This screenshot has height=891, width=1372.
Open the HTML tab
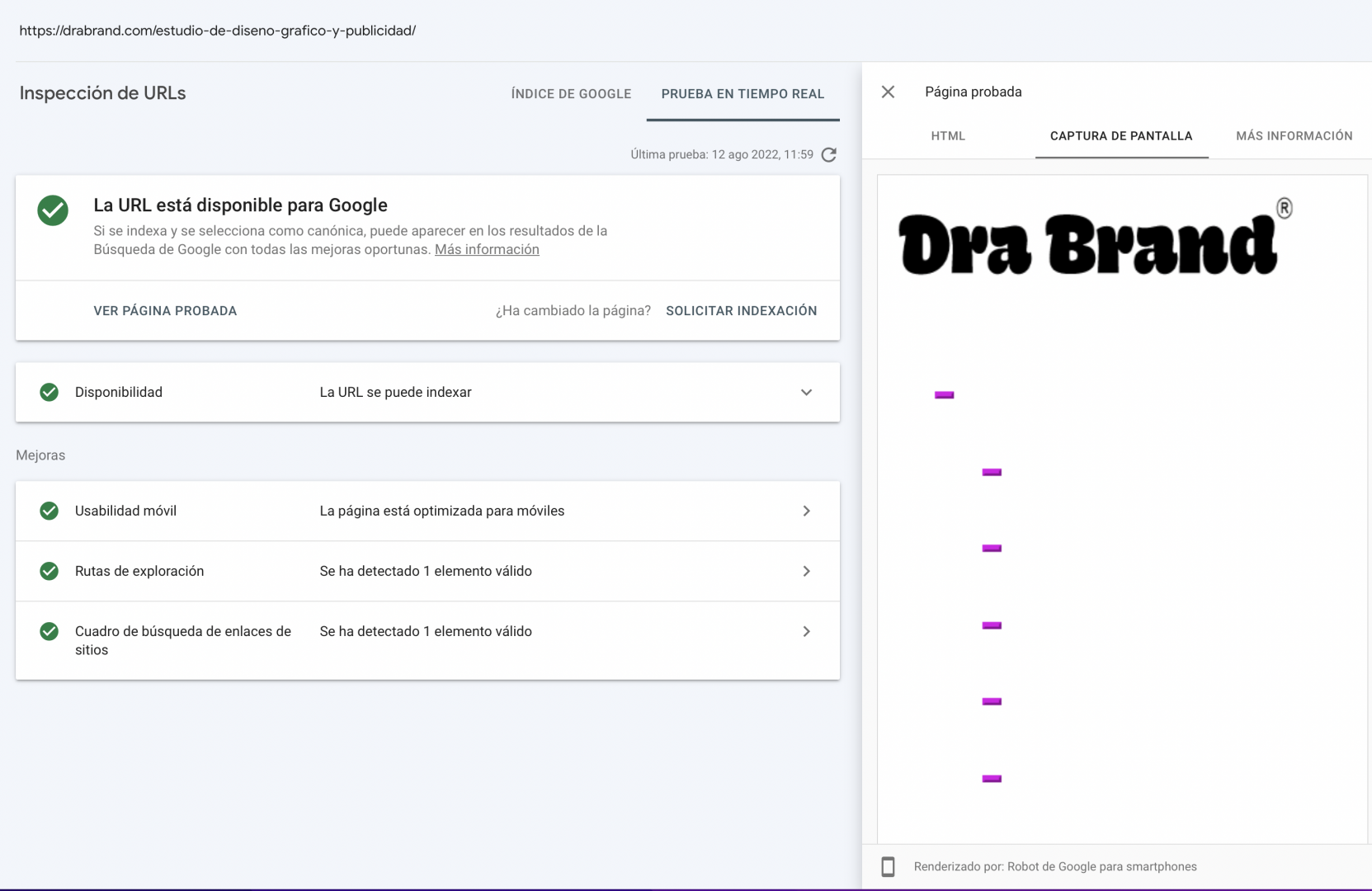coord(948,136)
